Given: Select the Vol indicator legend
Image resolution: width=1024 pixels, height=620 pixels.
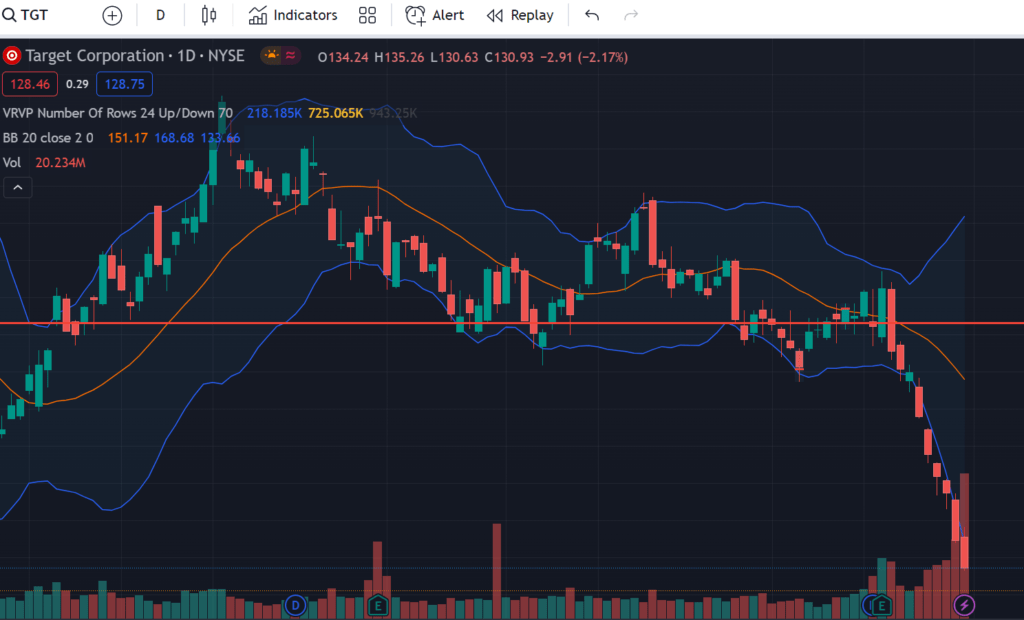Looking at the screenshot, I should coord(12,163).
